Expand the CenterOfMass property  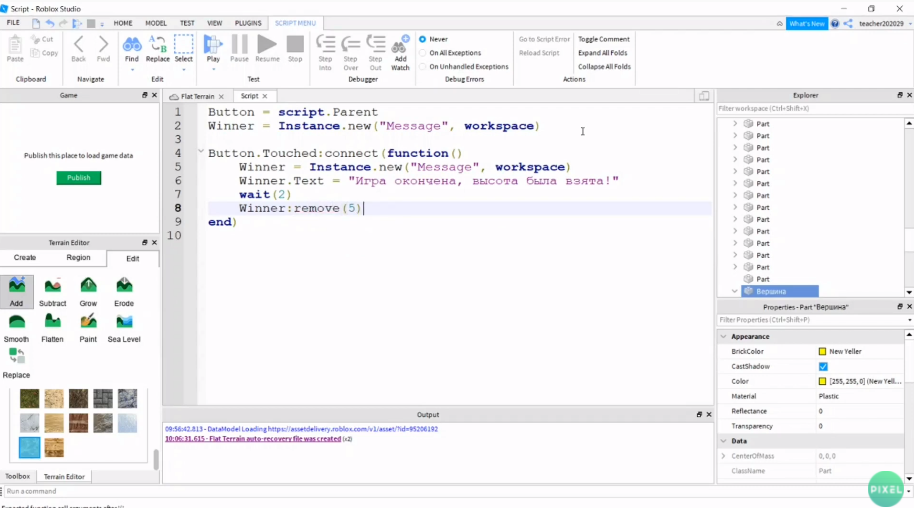(x=723, y=456)
